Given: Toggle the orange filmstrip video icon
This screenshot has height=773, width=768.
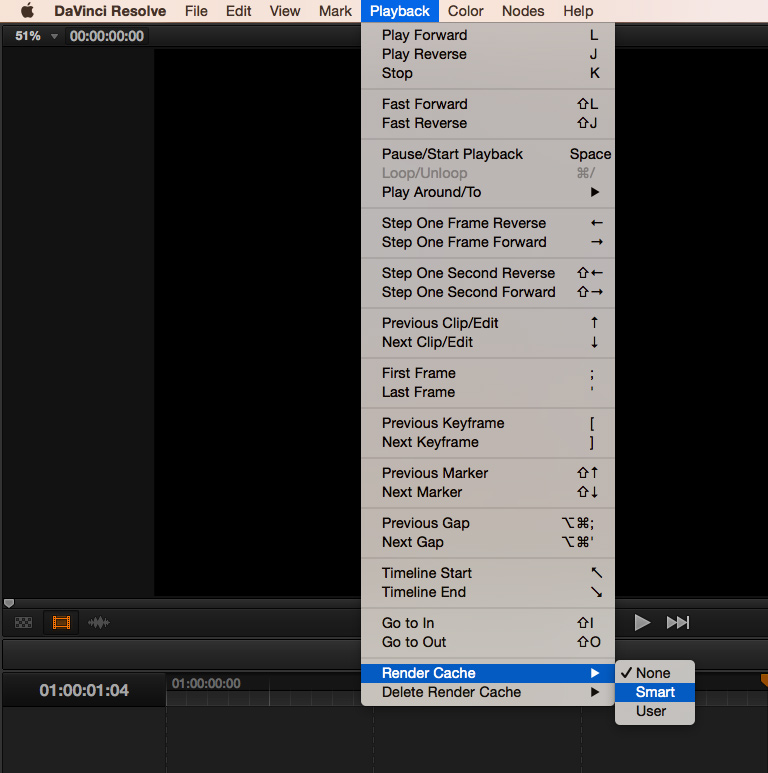Looking at the screenshot, I should pos(61,623).
